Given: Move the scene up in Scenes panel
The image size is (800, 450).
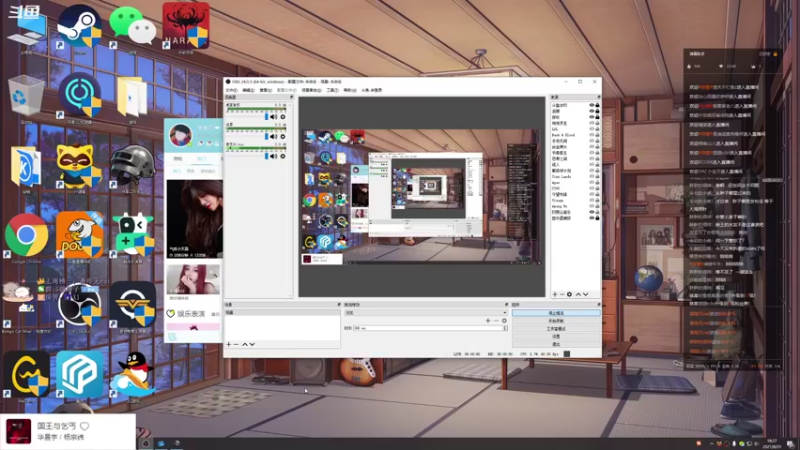Looking at the screenshot, I should (245, 344).
